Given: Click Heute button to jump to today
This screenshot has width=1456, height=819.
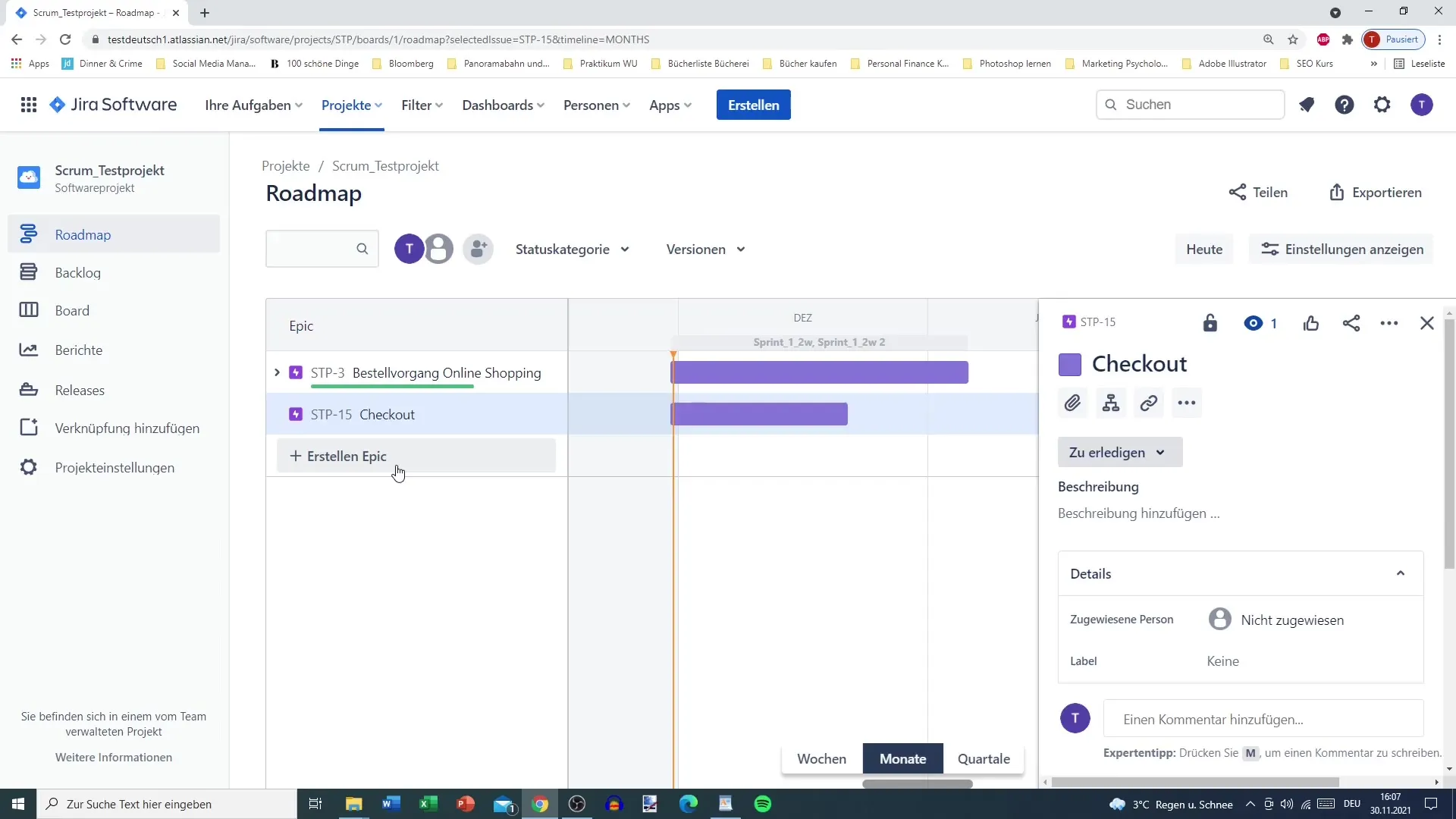Looking at the screenshot, I should tap(1204, 249).
